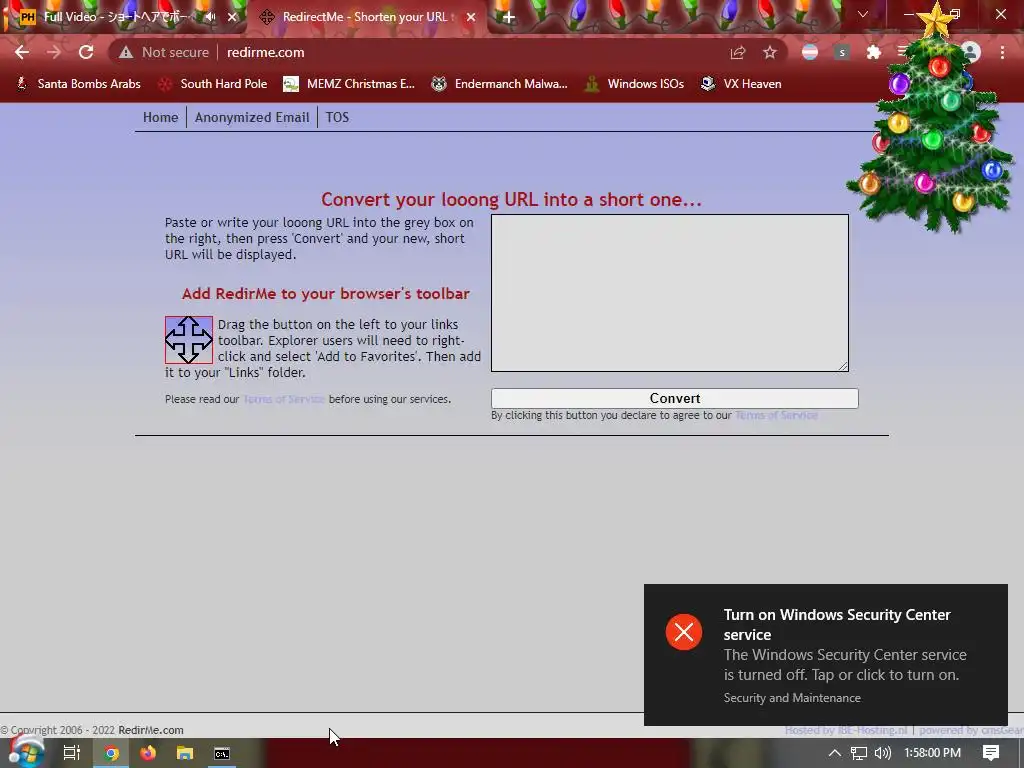Click the Convert button
This screenshot has height=768, width=1024.
675,398
